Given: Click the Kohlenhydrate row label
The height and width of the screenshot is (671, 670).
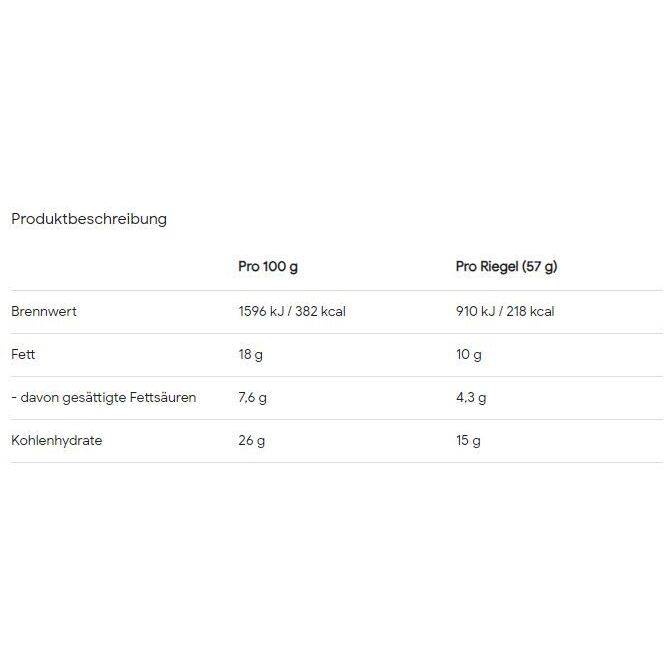Looking at the screenshot, I should 57,440.
